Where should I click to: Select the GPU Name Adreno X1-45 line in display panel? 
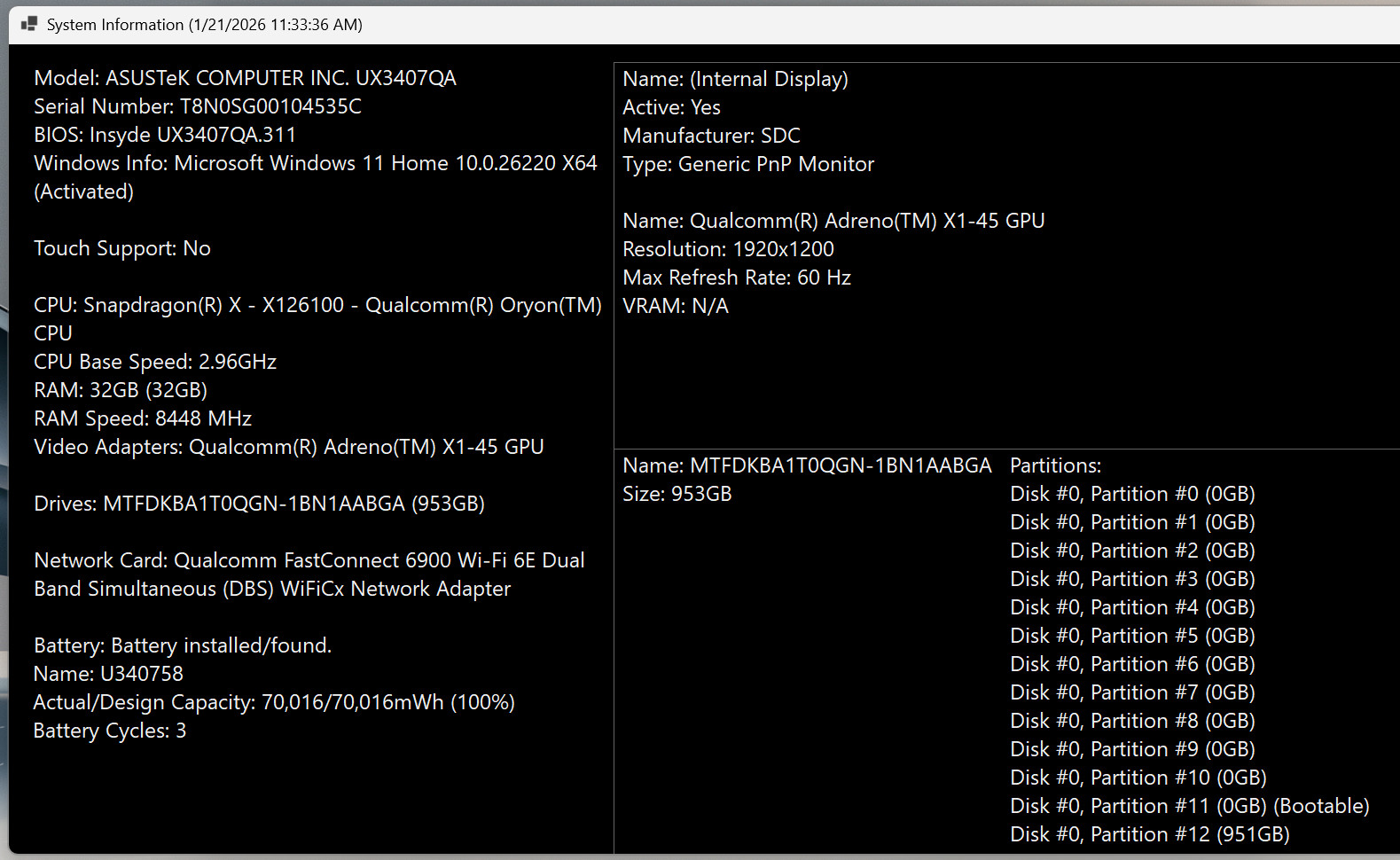833,221
